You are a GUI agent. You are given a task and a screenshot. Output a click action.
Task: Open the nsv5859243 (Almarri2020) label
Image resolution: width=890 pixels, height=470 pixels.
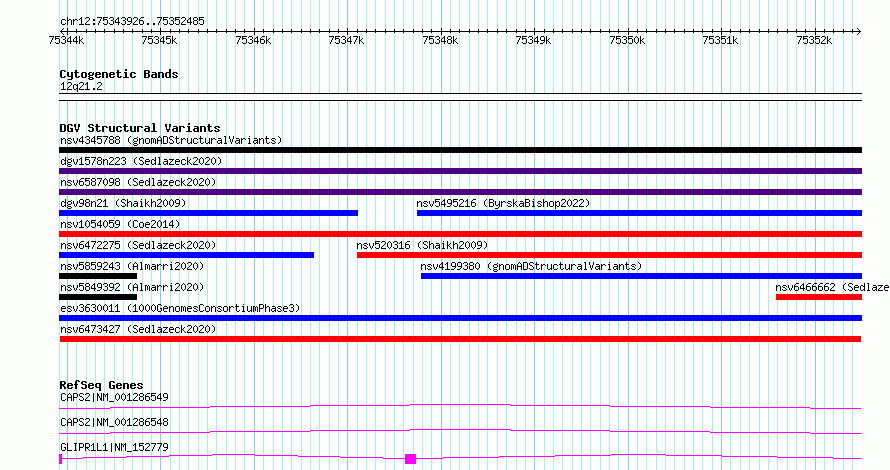[132, 266]
